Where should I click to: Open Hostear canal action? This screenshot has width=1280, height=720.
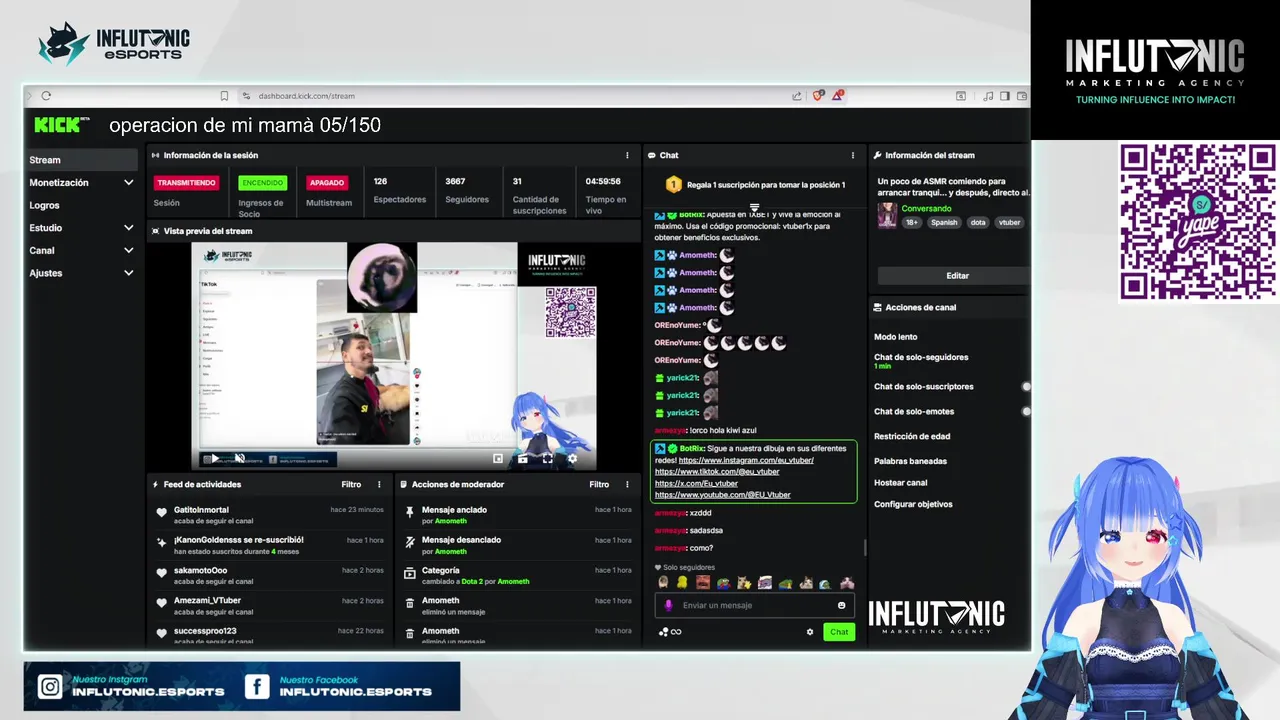pyautogui.click(x=901, y=483)
